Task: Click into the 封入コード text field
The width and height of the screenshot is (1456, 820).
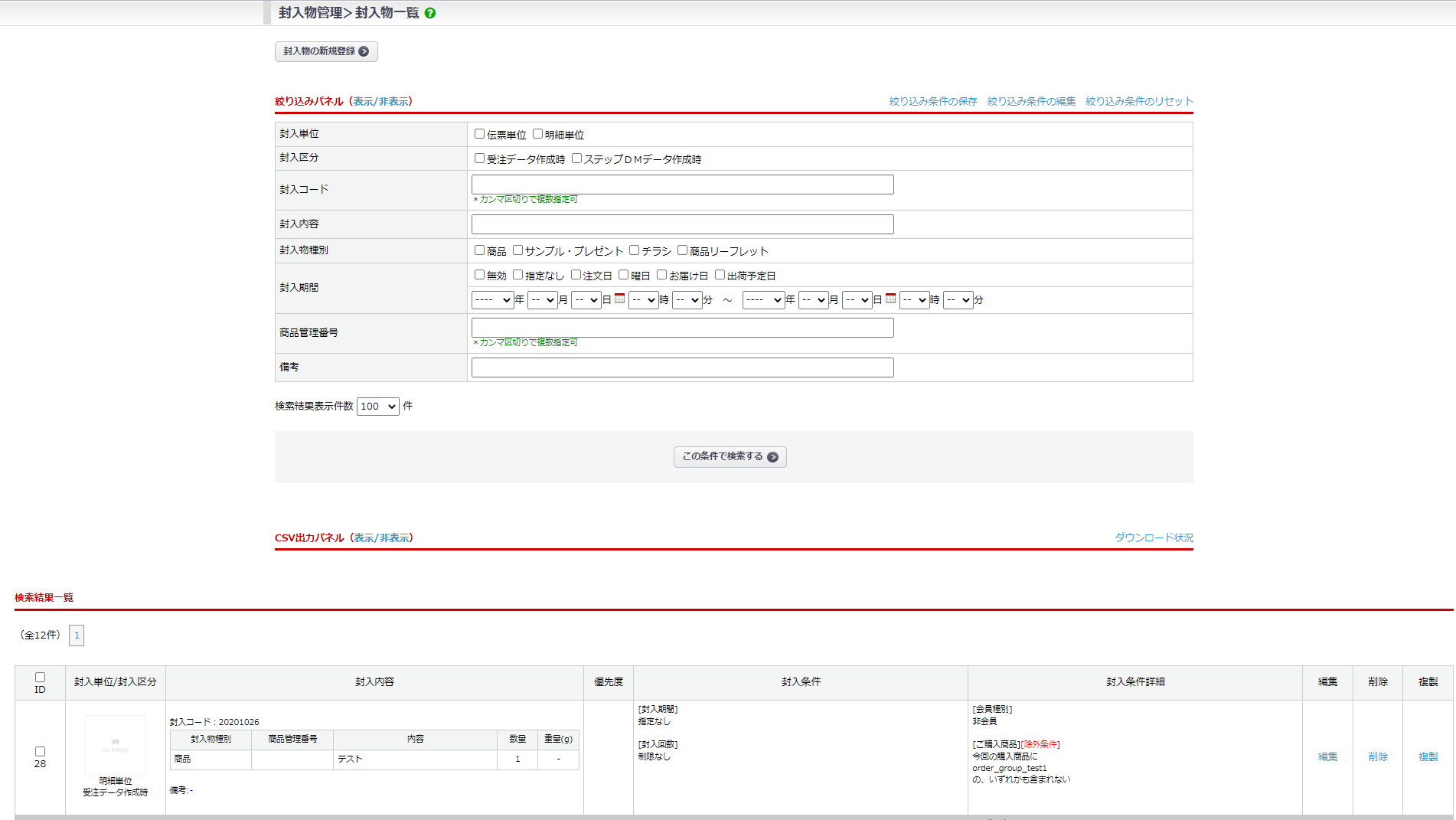Action: click(682, 185)
